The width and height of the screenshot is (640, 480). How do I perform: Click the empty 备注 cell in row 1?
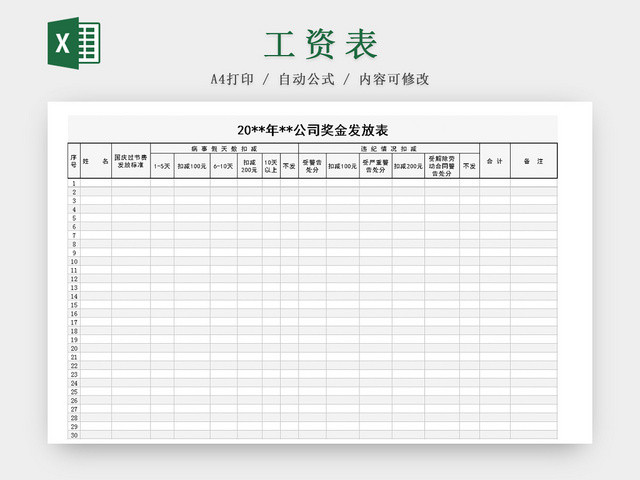[x=534, y=183]
